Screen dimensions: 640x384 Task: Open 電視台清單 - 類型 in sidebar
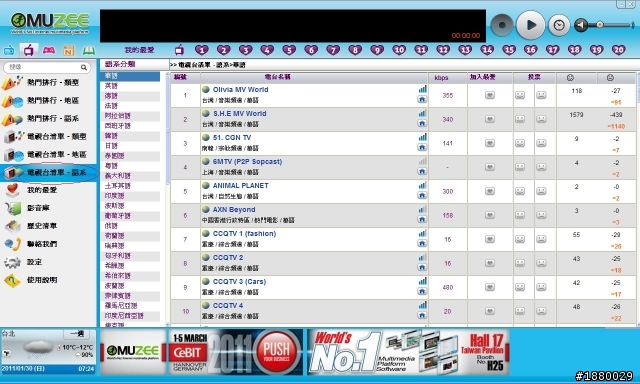[48, 136]
